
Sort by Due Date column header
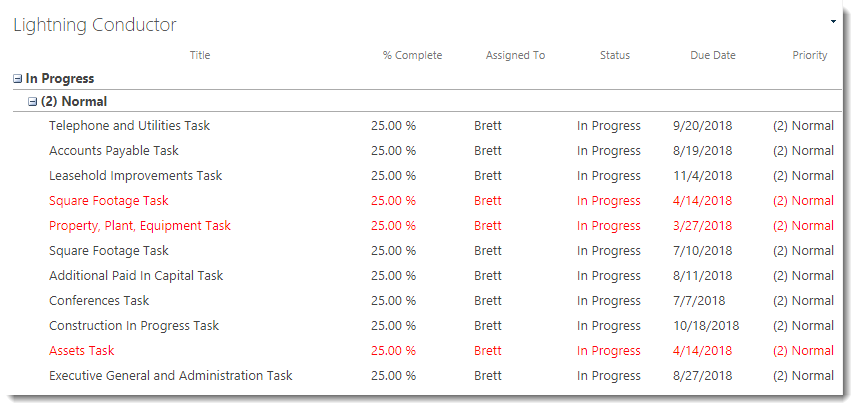tap(713, 55)
